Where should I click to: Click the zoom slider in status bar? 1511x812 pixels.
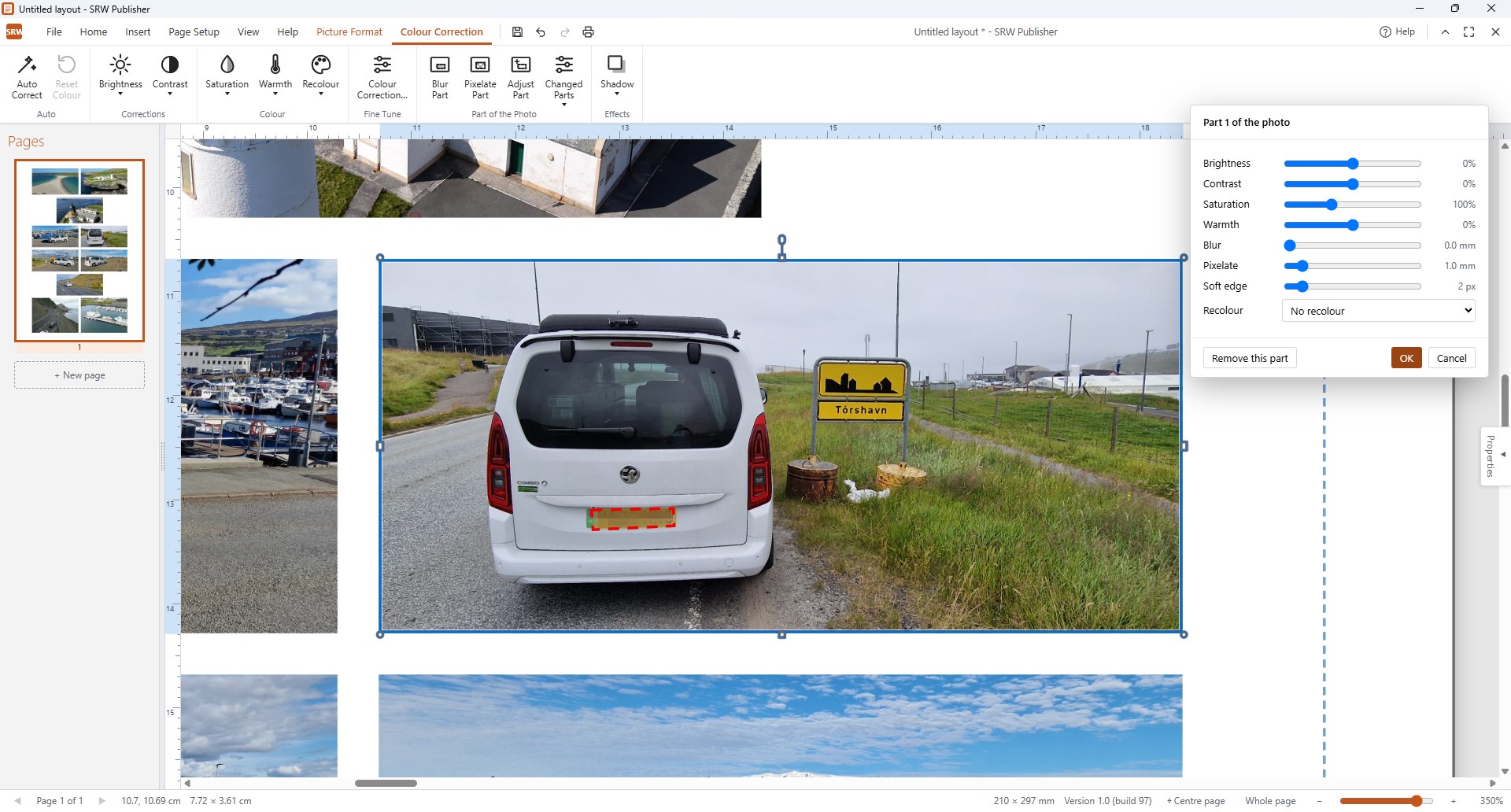(x=1386, y=801)
